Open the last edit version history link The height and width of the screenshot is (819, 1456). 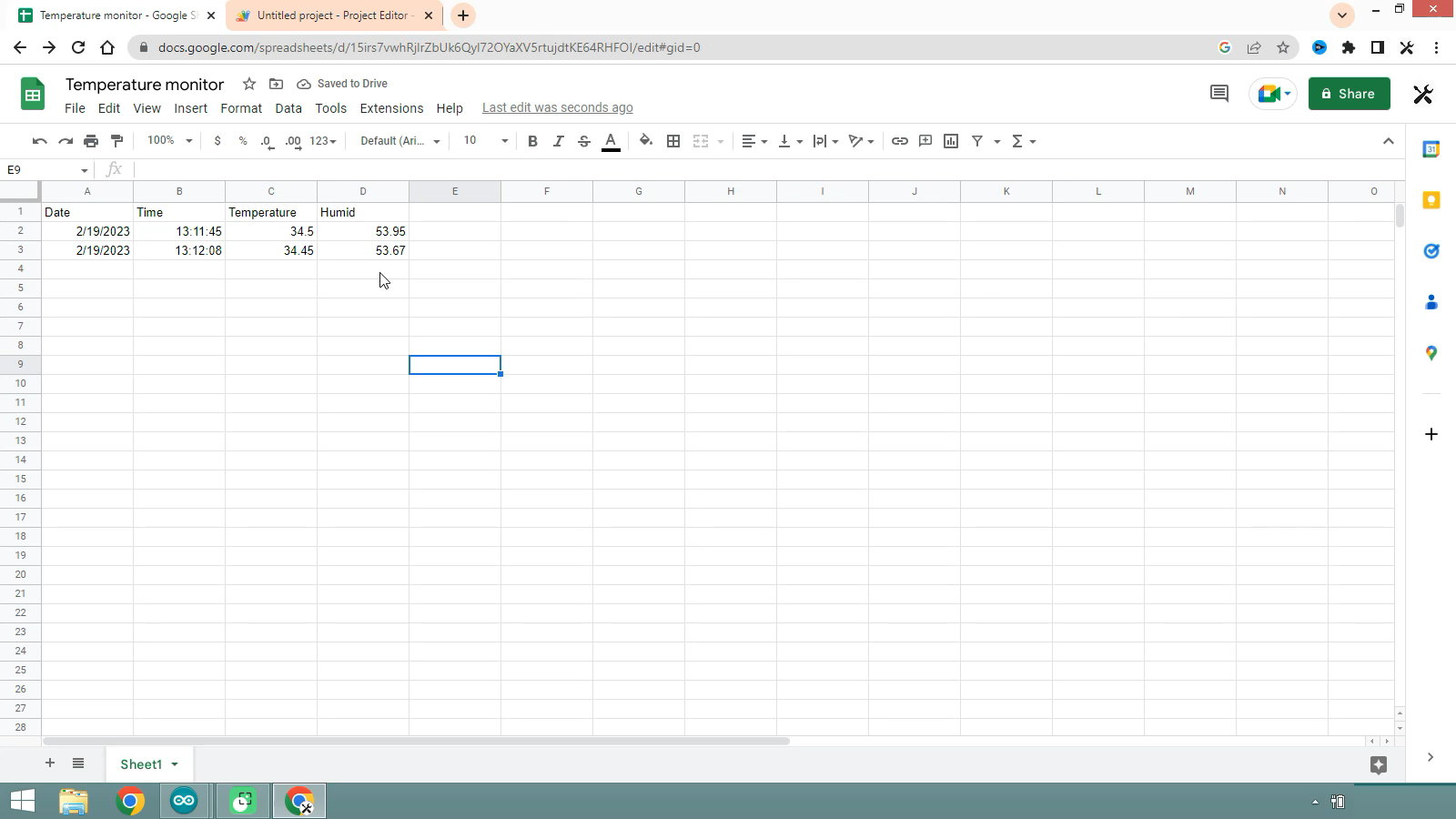pos(557,107)
